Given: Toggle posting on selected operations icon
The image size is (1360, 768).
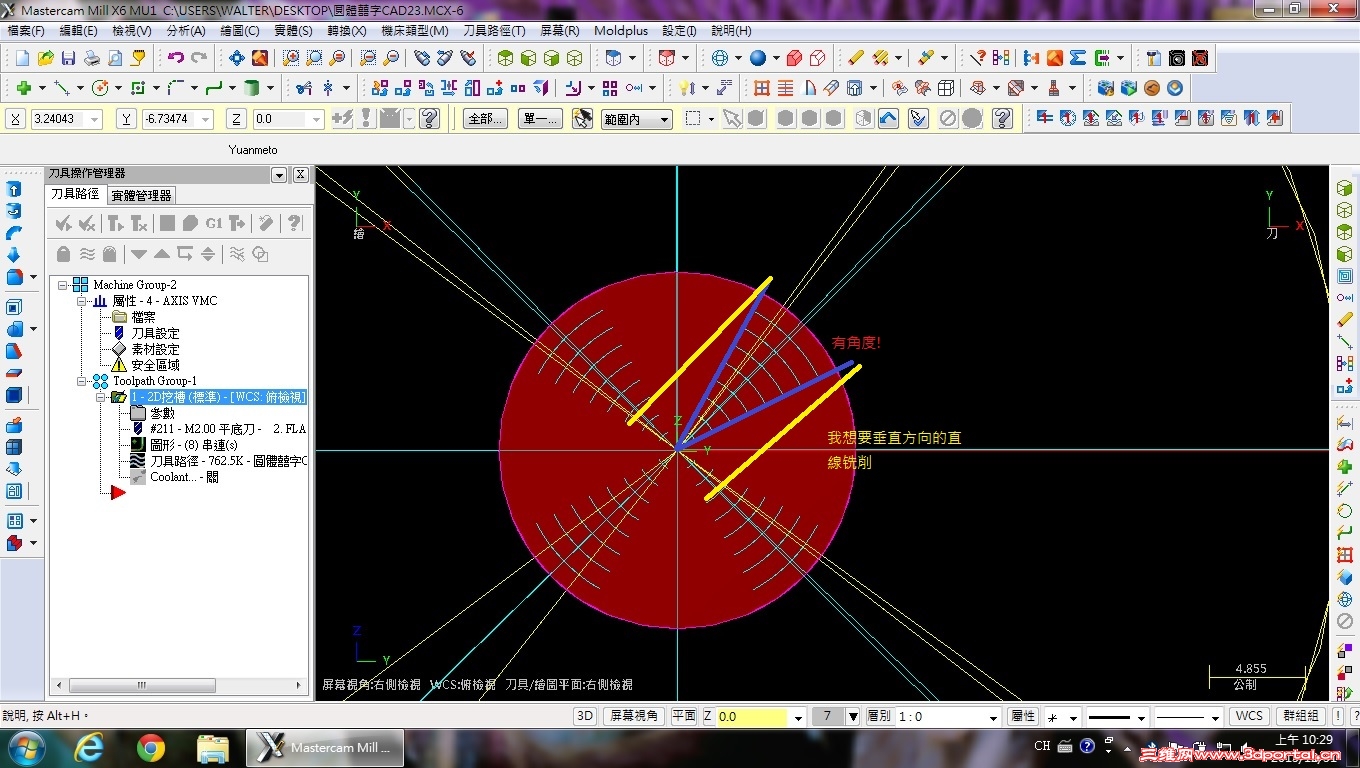Looking at the screenshot, I should (110, 254).
